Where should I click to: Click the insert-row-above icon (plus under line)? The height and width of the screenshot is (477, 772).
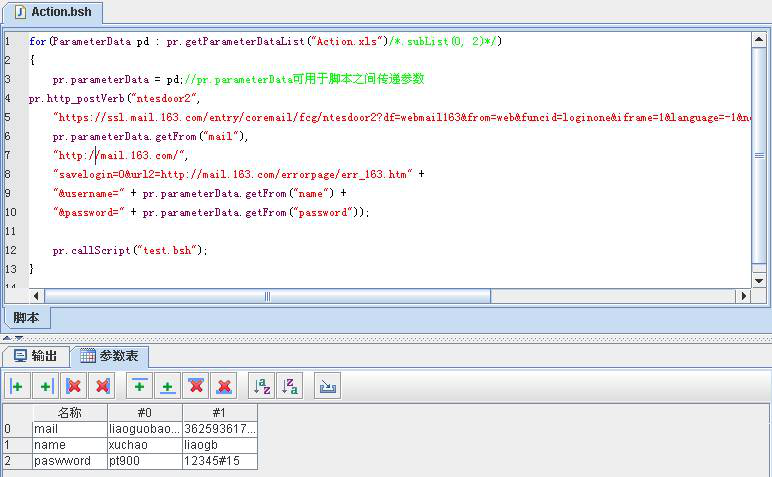point(140,386)
